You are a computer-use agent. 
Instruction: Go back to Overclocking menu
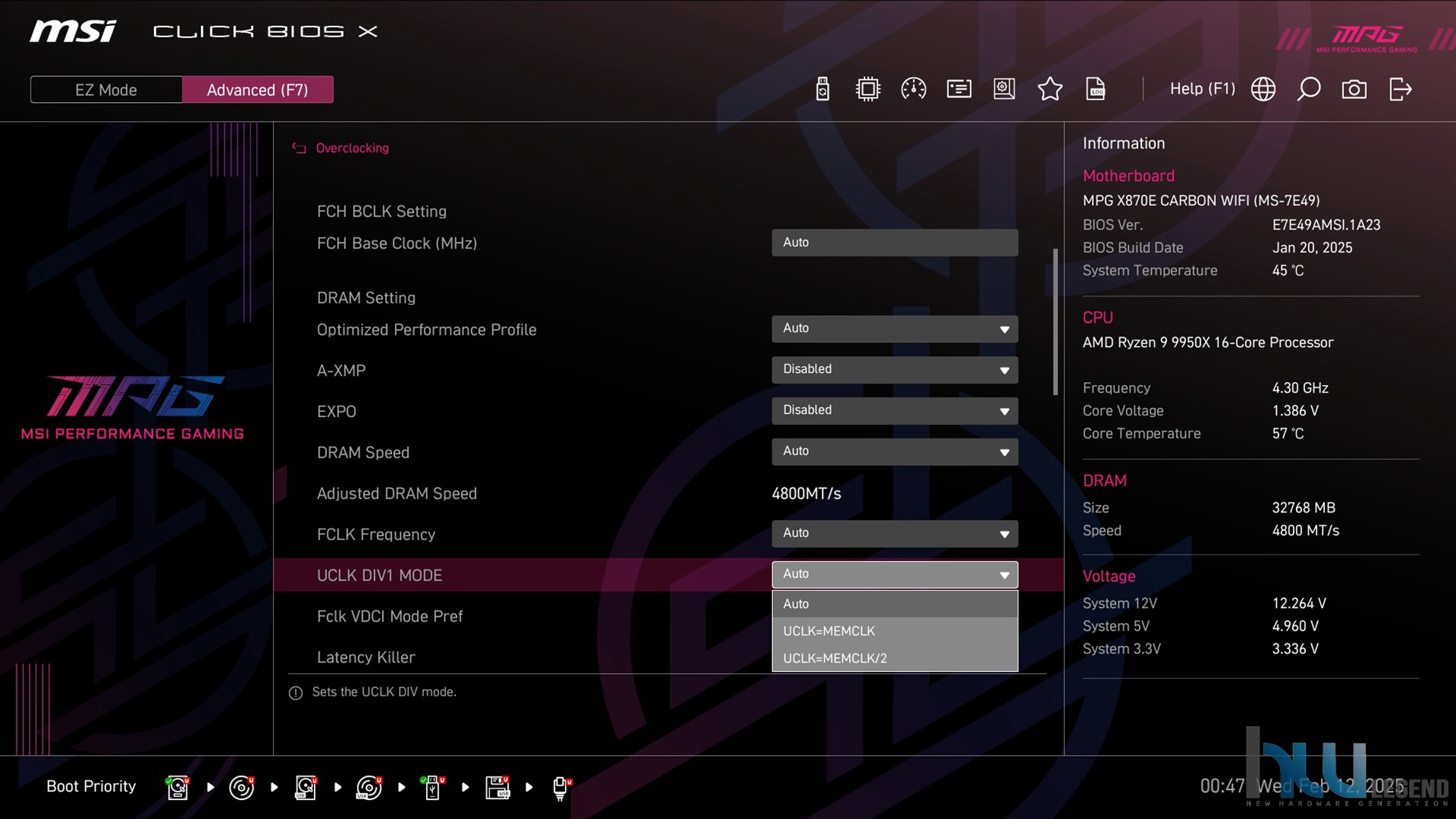click(352, 148)
